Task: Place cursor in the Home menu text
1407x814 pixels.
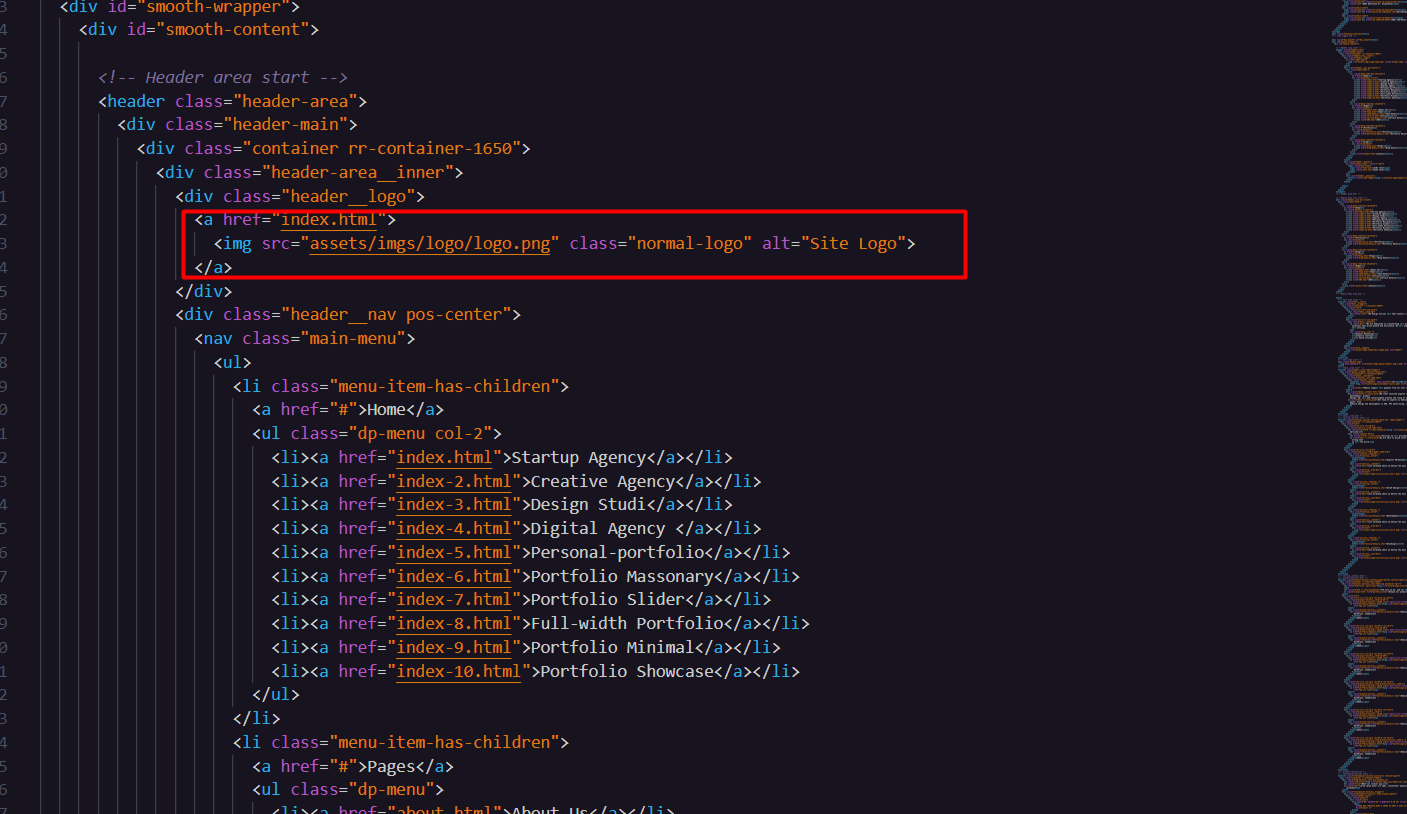Action: [386, 410]
